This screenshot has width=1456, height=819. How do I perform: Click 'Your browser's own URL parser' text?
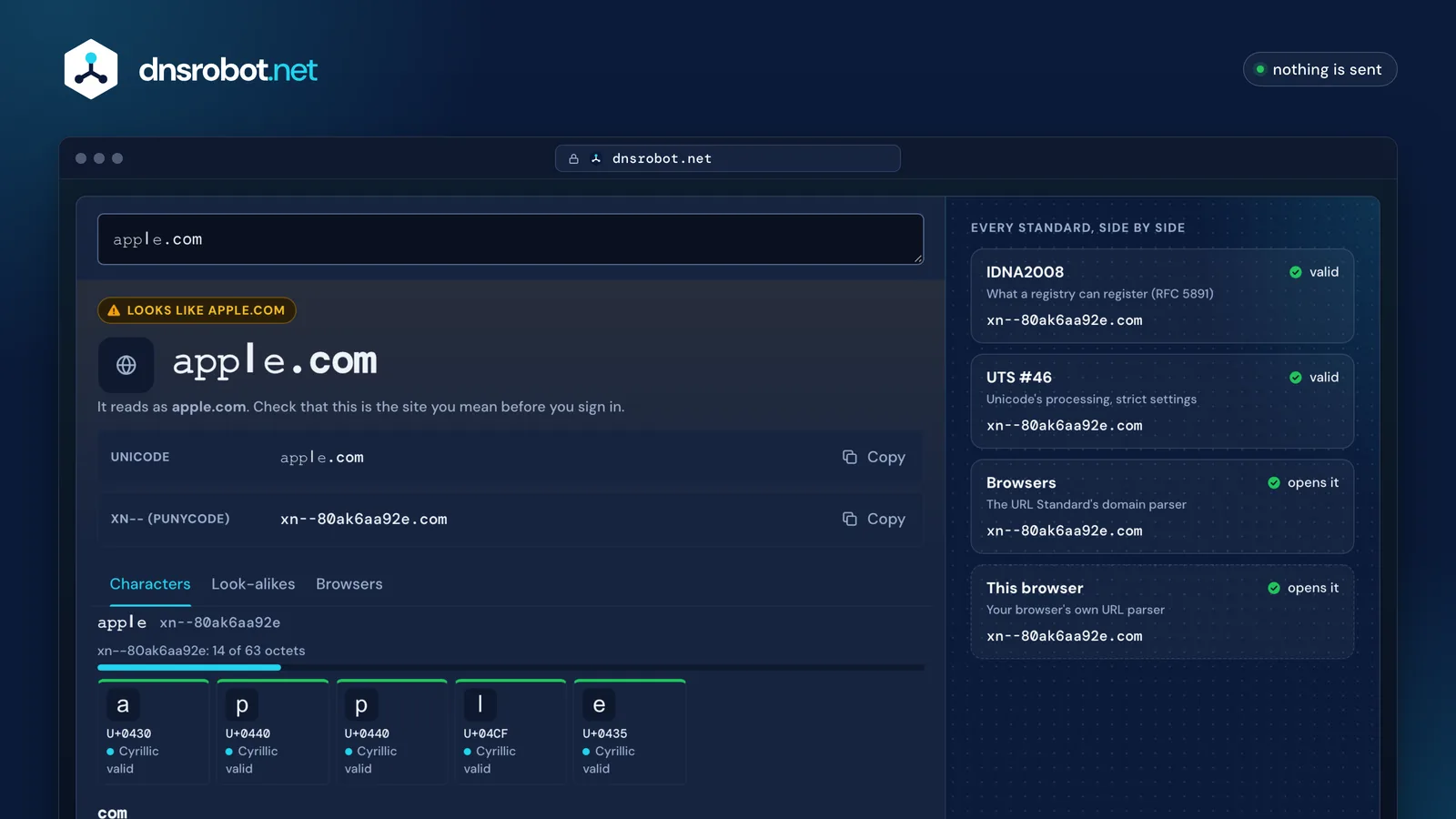click(1076, 610)
